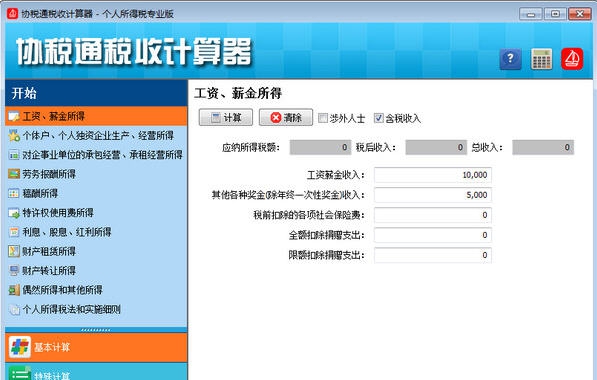This screenshot has width=597, height=380.
Task: Click the 工资薪金收入 input field
Action: click(x=433, y=175)
